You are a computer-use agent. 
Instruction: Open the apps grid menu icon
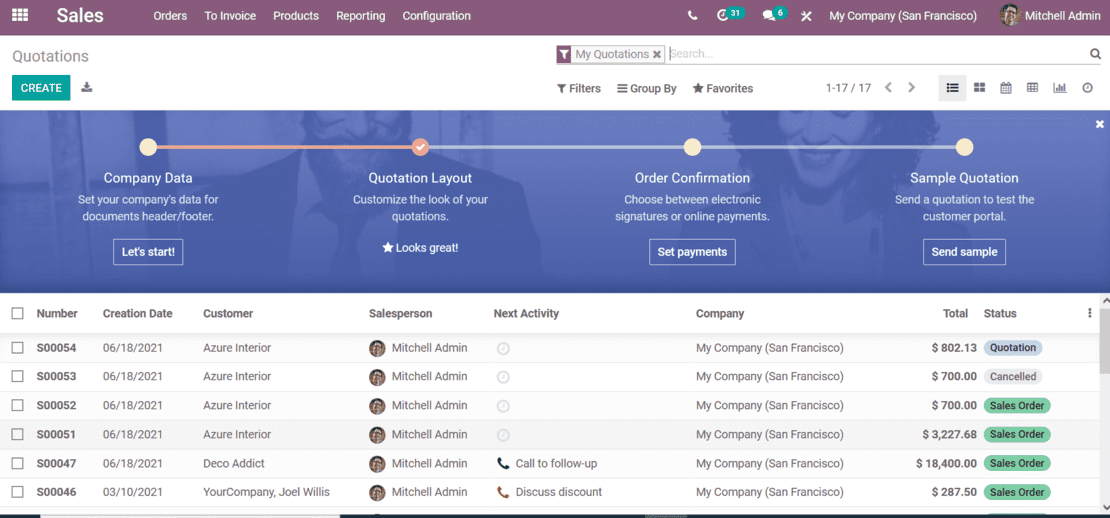(x=20, y=16)
